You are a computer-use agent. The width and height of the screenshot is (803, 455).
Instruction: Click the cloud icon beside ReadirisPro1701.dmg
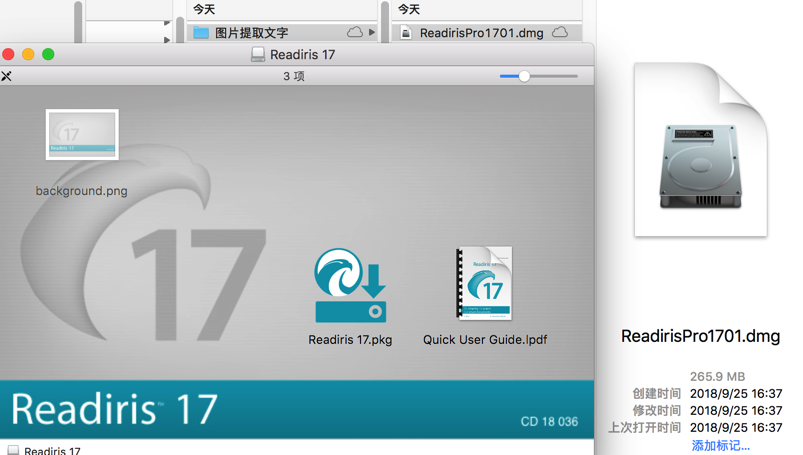(560, 32)
